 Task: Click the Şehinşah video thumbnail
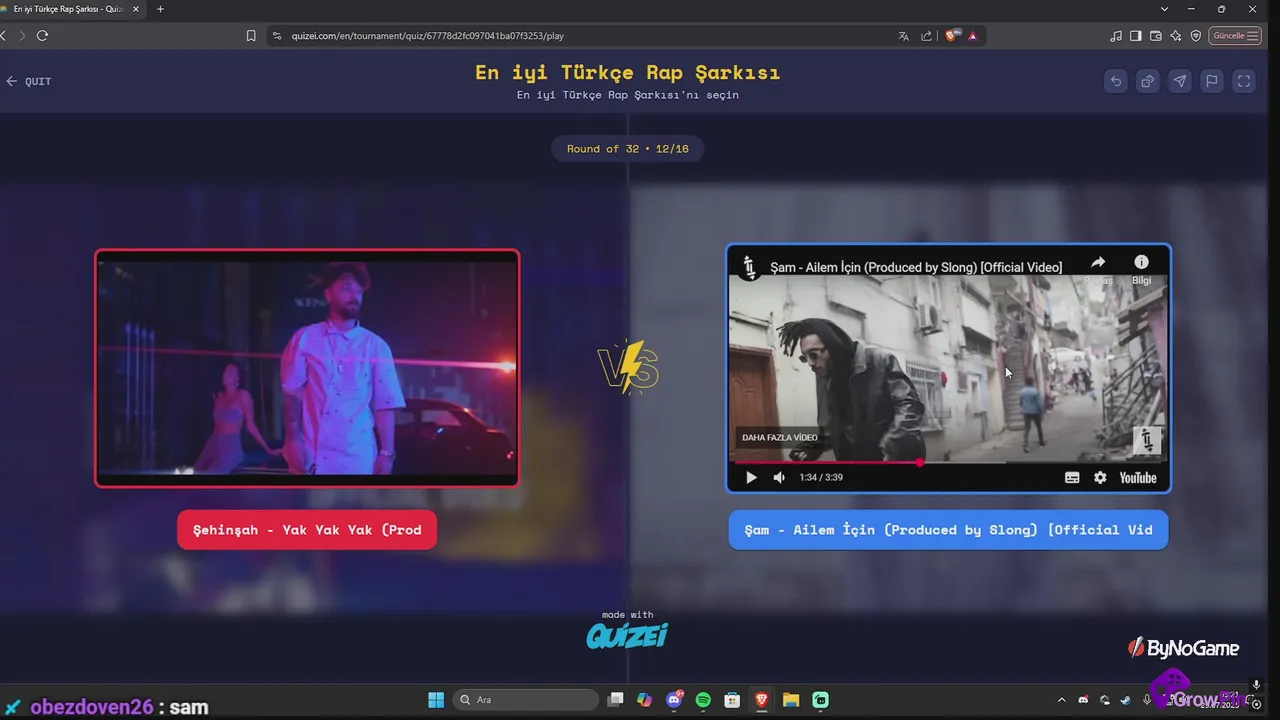coord(307,368)
